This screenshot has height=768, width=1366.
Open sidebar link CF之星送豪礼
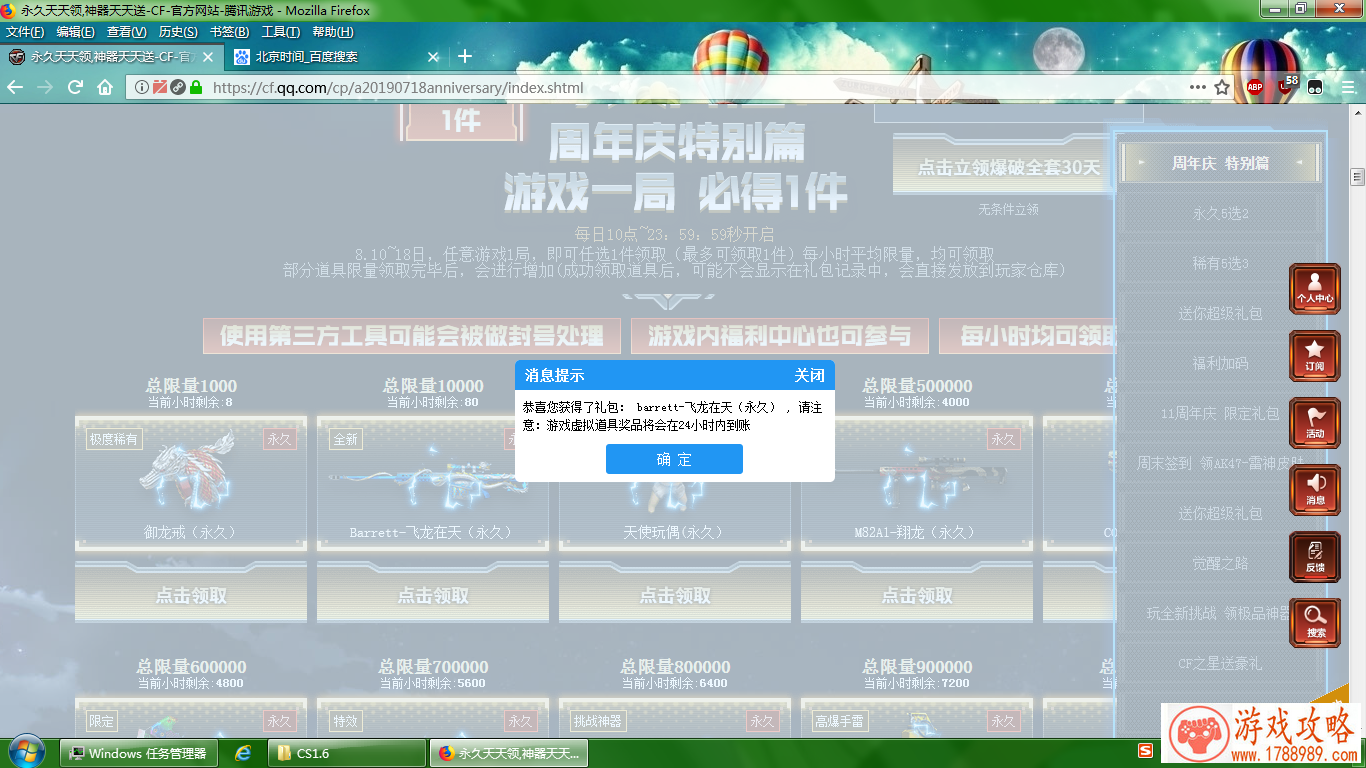(1220, 663)
